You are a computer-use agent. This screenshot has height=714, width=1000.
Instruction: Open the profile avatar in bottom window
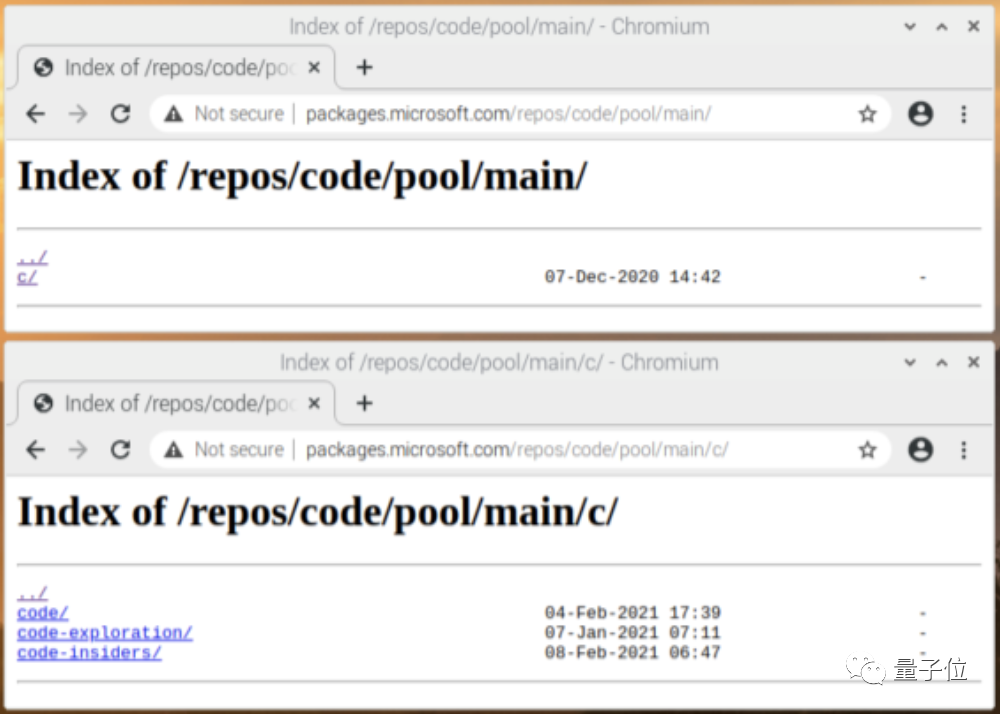920,450
